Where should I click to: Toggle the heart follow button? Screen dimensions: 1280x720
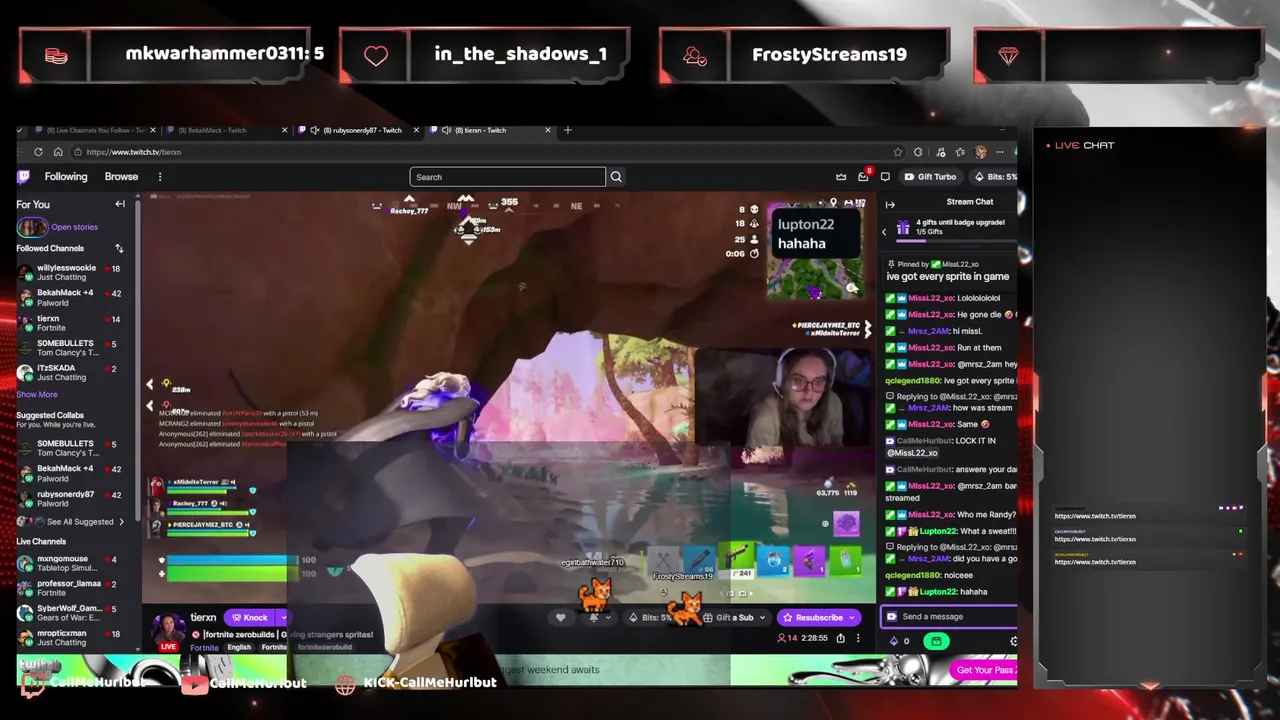tap(560, 618)
